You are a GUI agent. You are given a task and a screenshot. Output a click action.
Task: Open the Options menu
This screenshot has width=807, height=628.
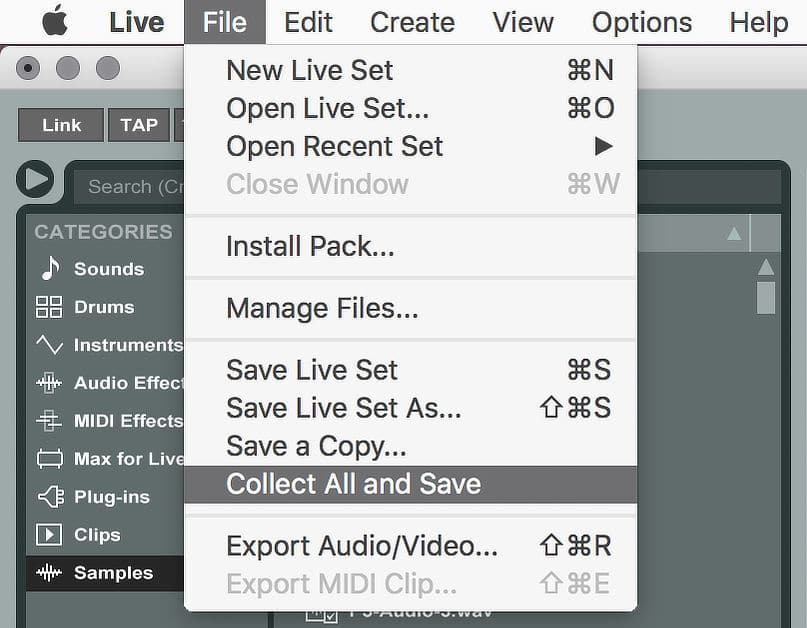pyautogui.click(x=642, y=22)
